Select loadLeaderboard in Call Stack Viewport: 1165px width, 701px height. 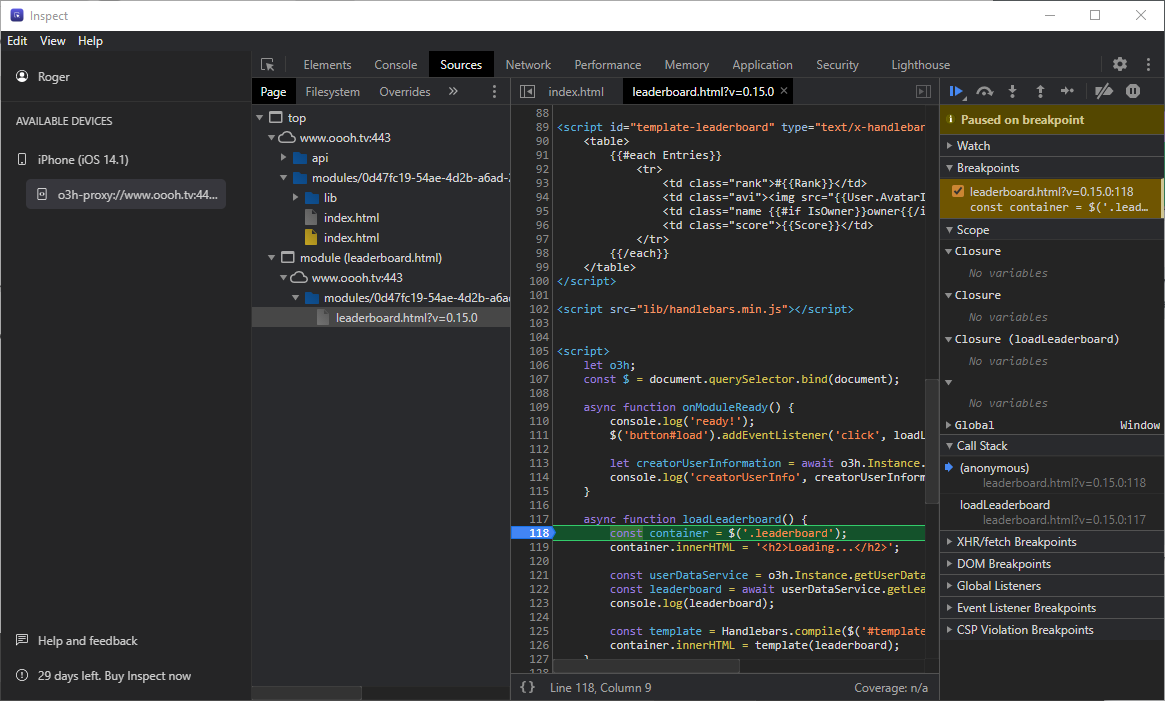tap(1004, 505)
